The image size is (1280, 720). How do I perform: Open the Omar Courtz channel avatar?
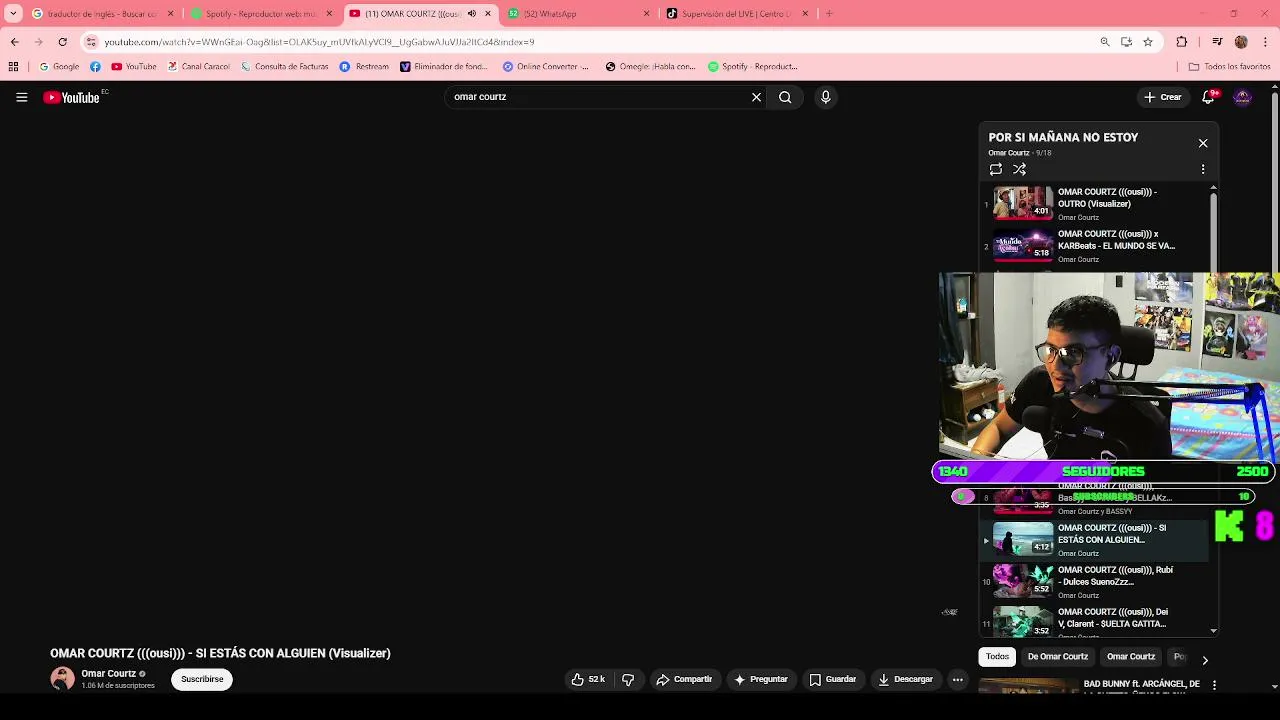click(62, 679)
